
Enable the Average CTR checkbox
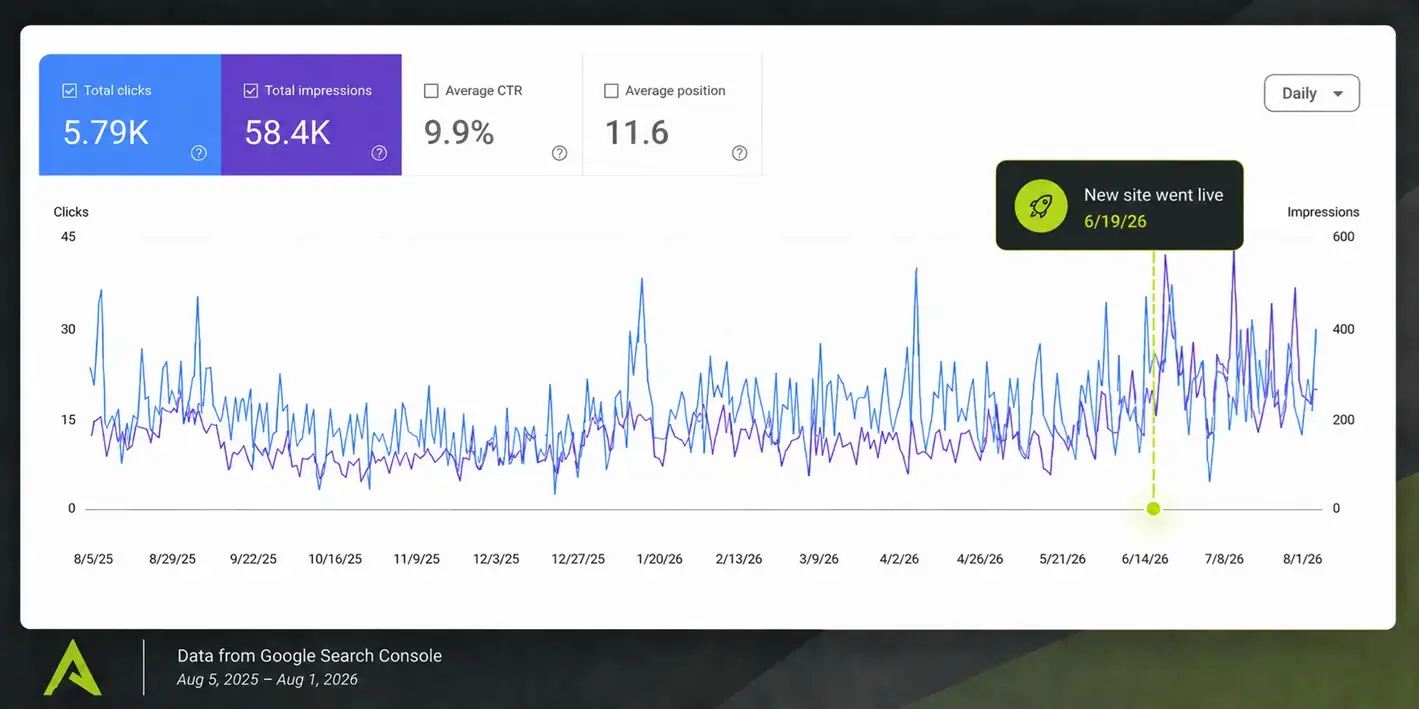[x=431, y=90]
